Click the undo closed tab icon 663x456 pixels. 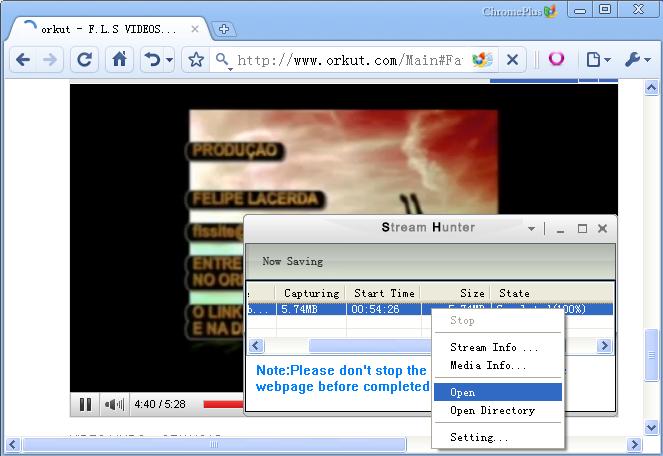(152, 60)
